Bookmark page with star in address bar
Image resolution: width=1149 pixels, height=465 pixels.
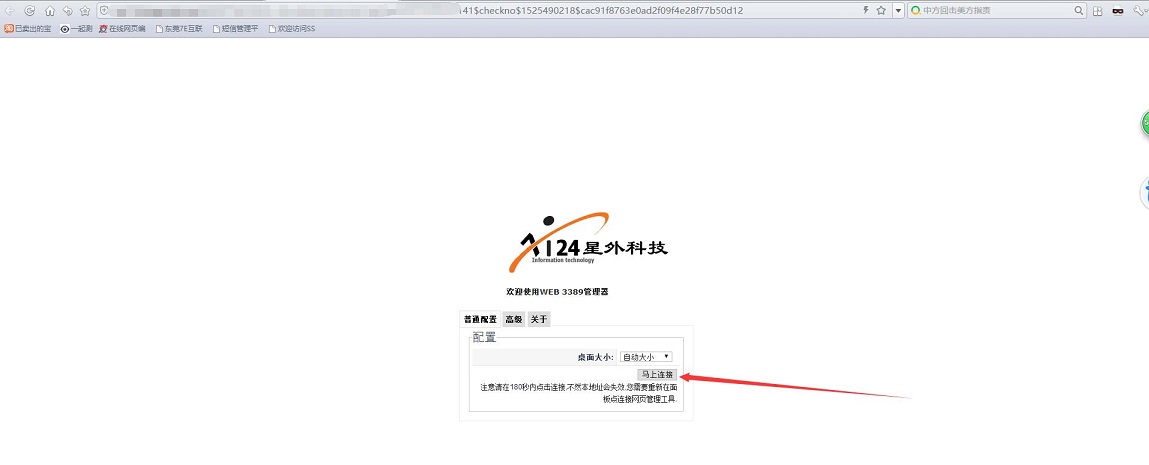(881, 10)
